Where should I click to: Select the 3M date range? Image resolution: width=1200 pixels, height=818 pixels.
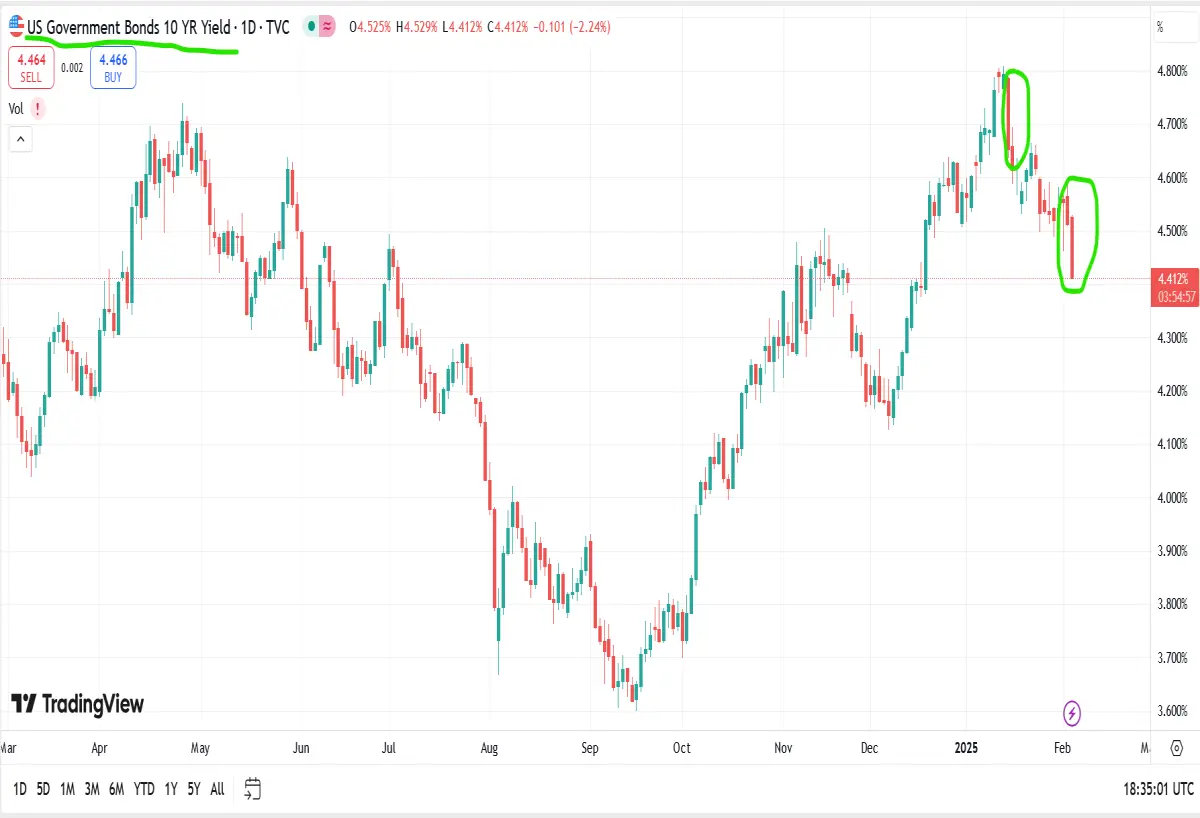click(92, 789)
